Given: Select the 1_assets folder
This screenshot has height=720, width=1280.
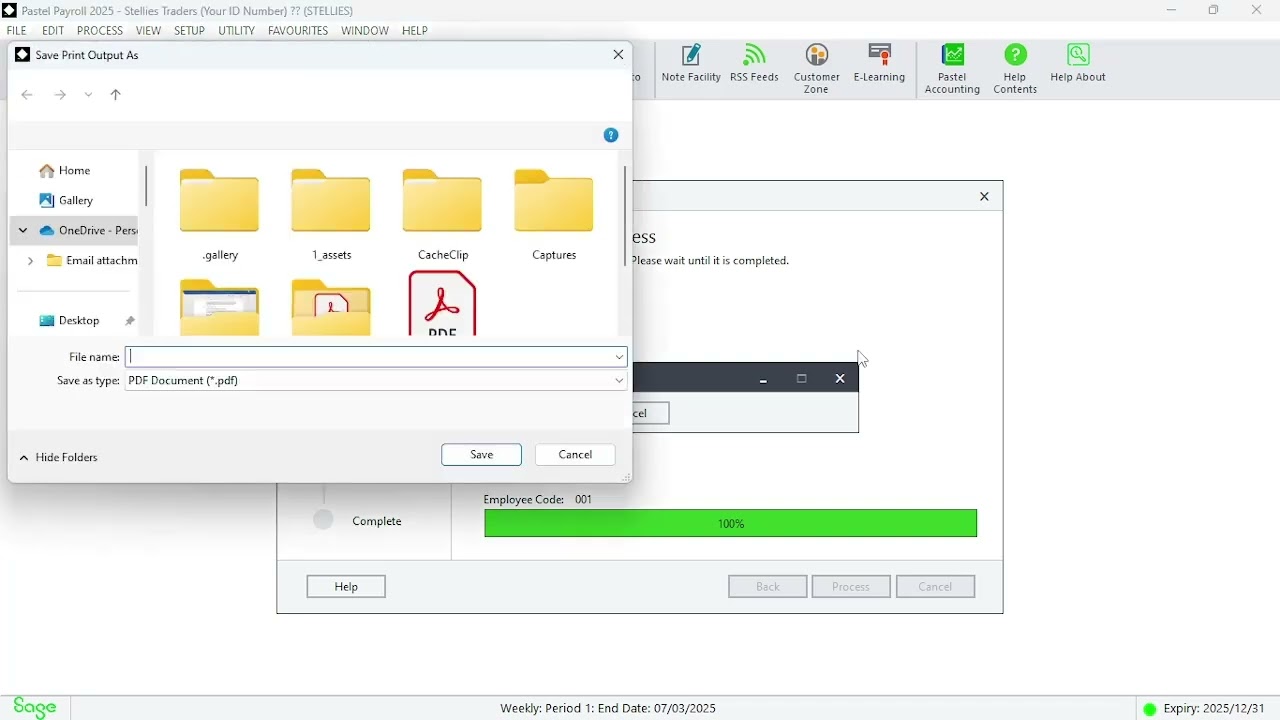Looking at the screenshot, I should click(331, 216).
